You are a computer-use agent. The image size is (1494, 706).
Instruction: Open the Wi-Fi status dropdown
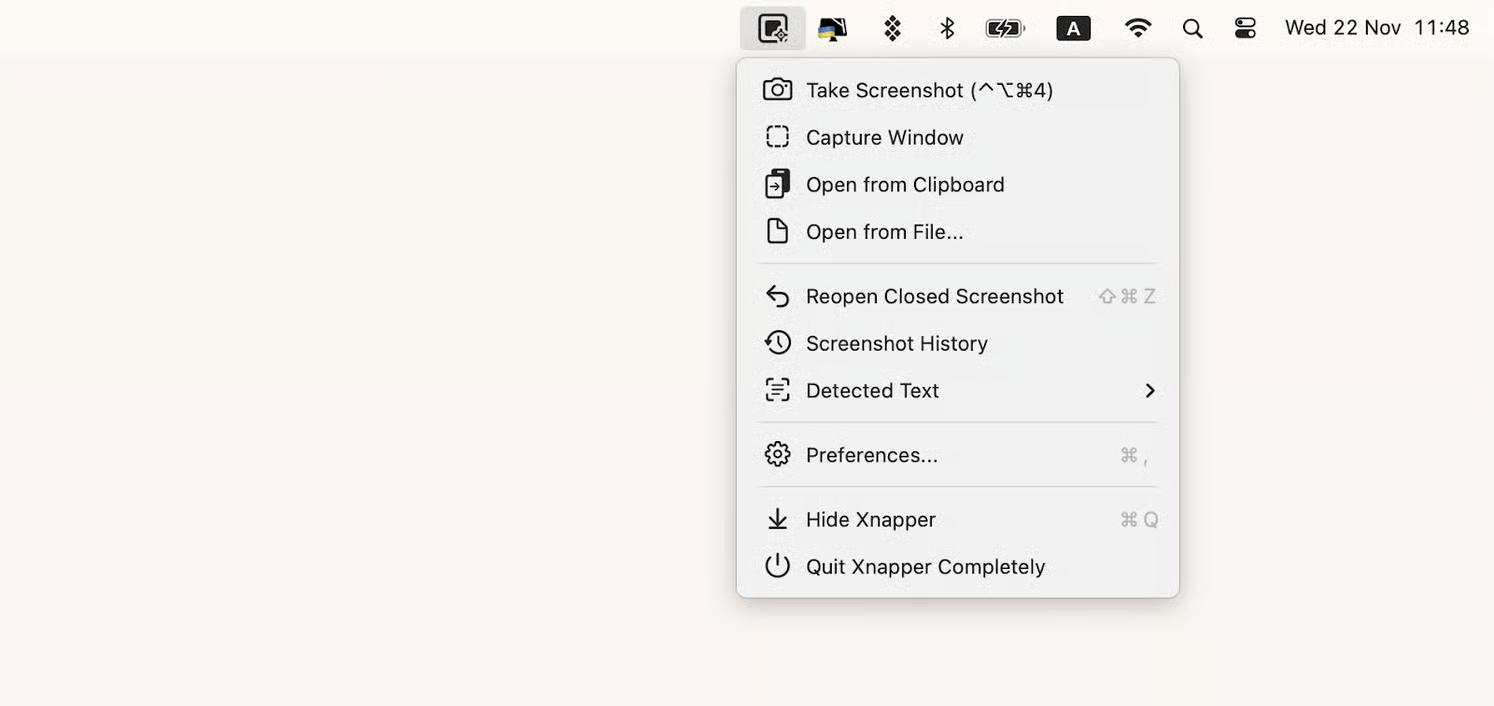point(1137,28)
